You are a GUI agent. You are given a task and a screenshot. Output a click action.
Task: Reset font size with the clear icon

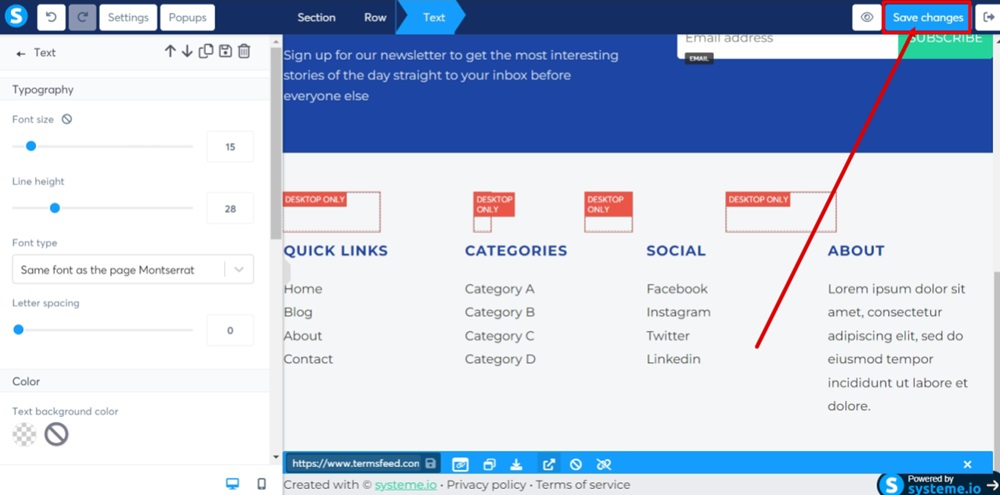pos(67,119)
